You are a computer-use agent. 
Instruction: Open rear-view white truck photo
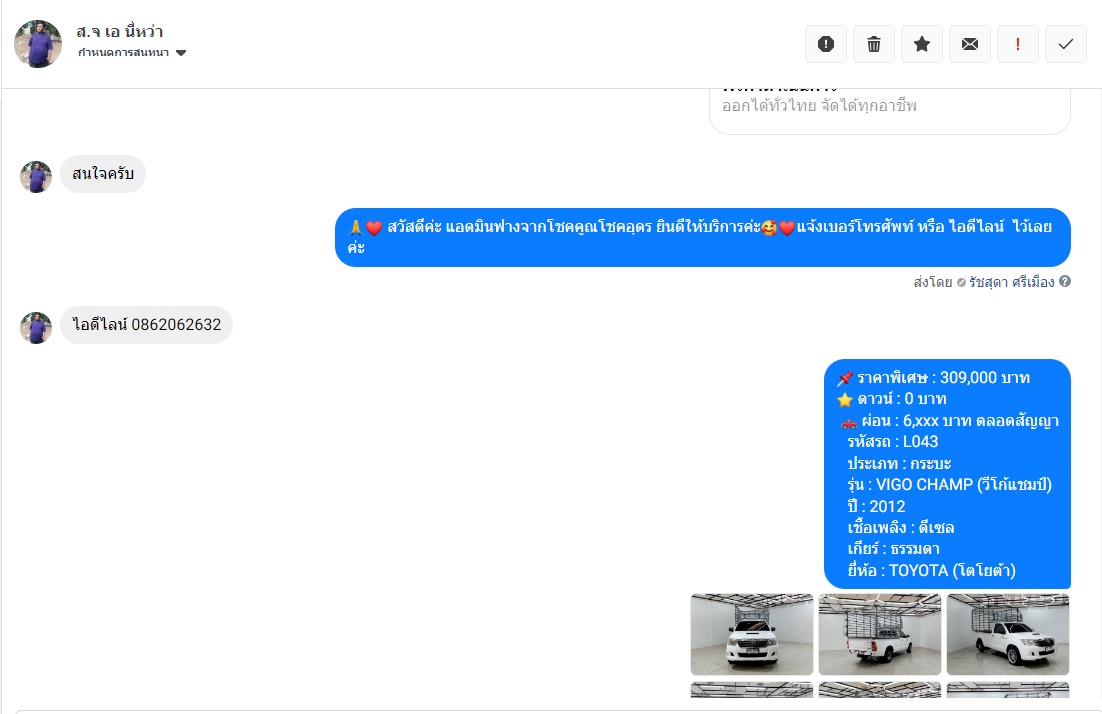click(x=880, y=635)
